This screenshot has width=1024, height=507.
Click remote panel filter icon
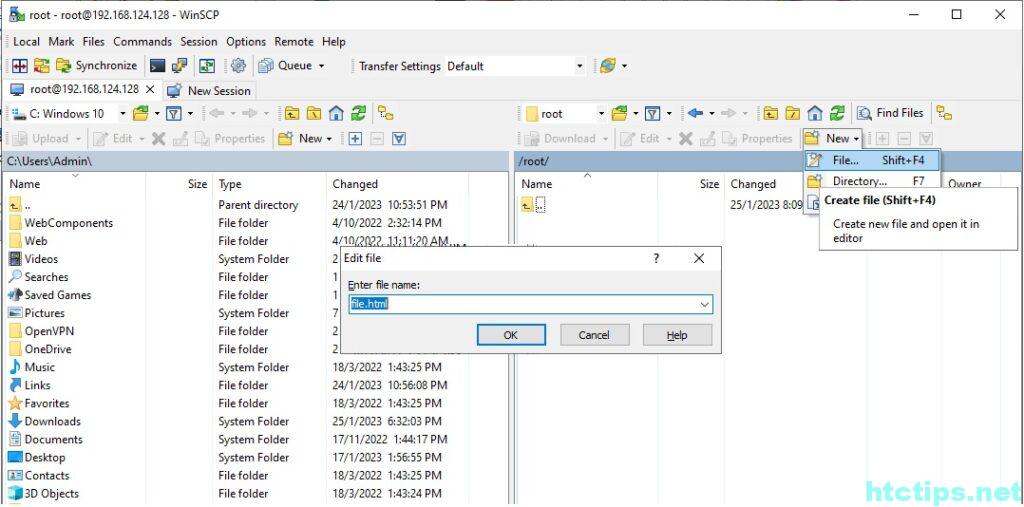[x=652, y=114]
